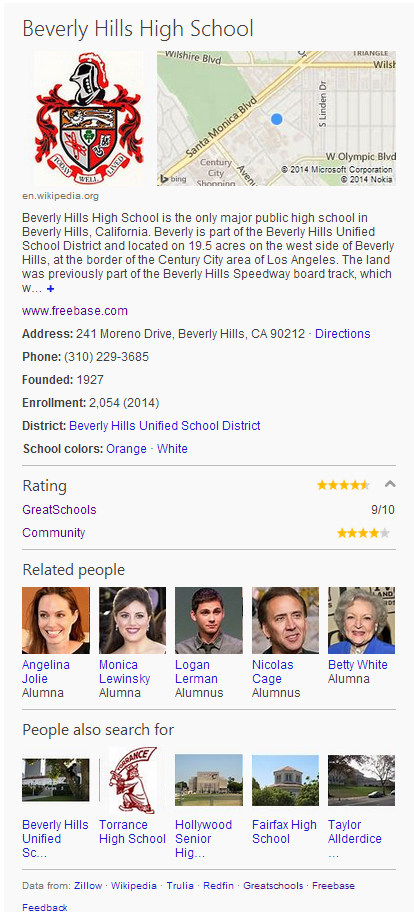414x912 pixels.
Task: Collapse the Rating section chevron
Action: point(390,483)
